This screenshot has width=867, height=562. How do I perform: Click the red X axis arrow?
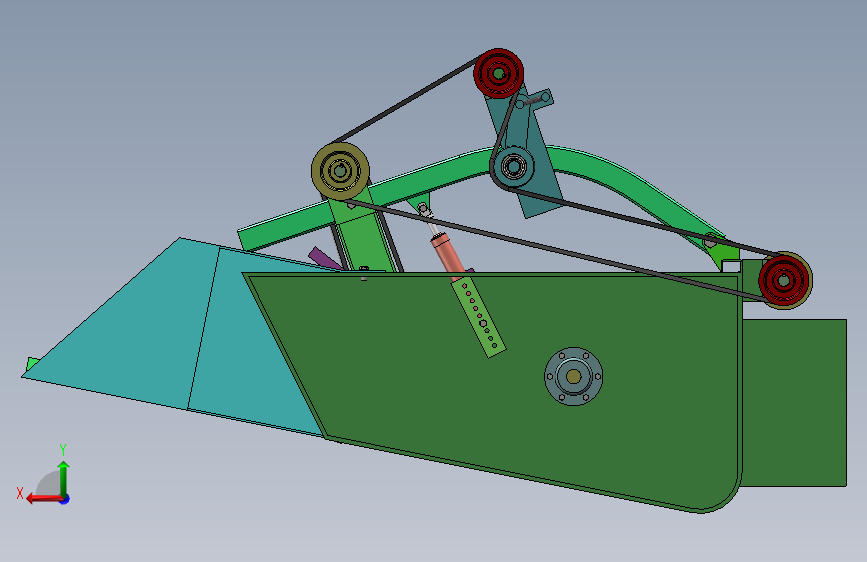[43, 498]
